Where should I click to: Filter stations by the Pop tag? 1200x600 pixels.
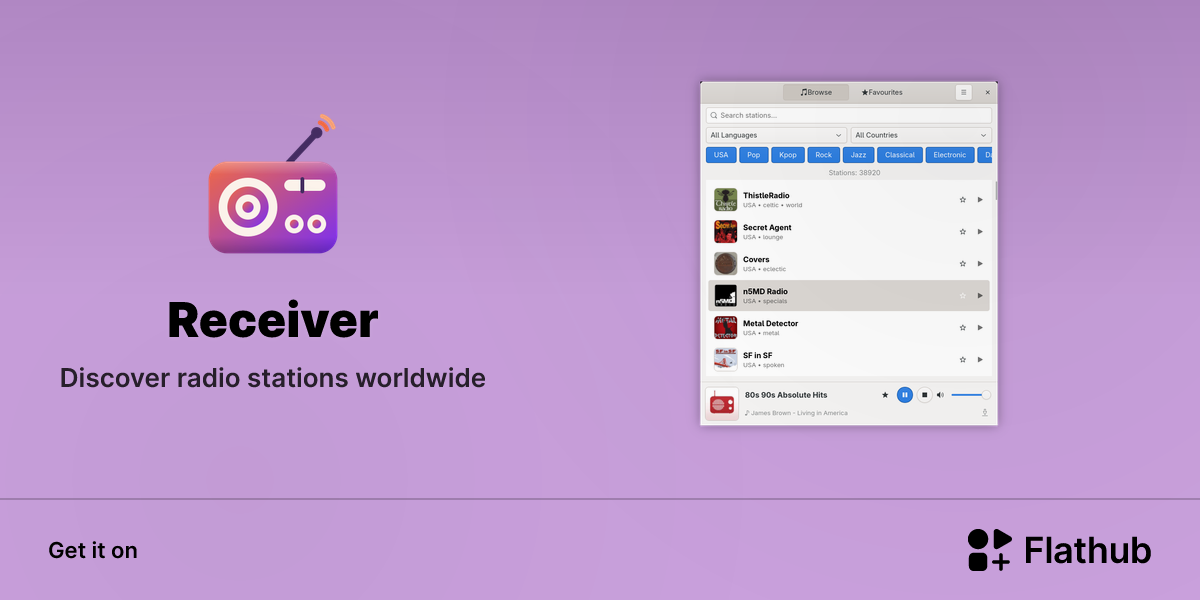click(x=754, y=155)
